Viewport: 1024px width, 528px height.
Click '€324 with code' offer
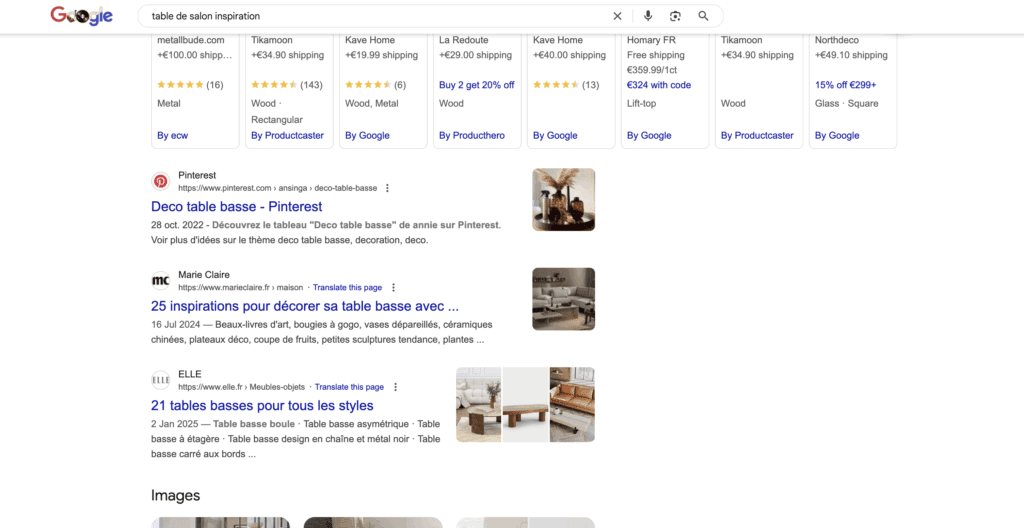tap(659, 85)
